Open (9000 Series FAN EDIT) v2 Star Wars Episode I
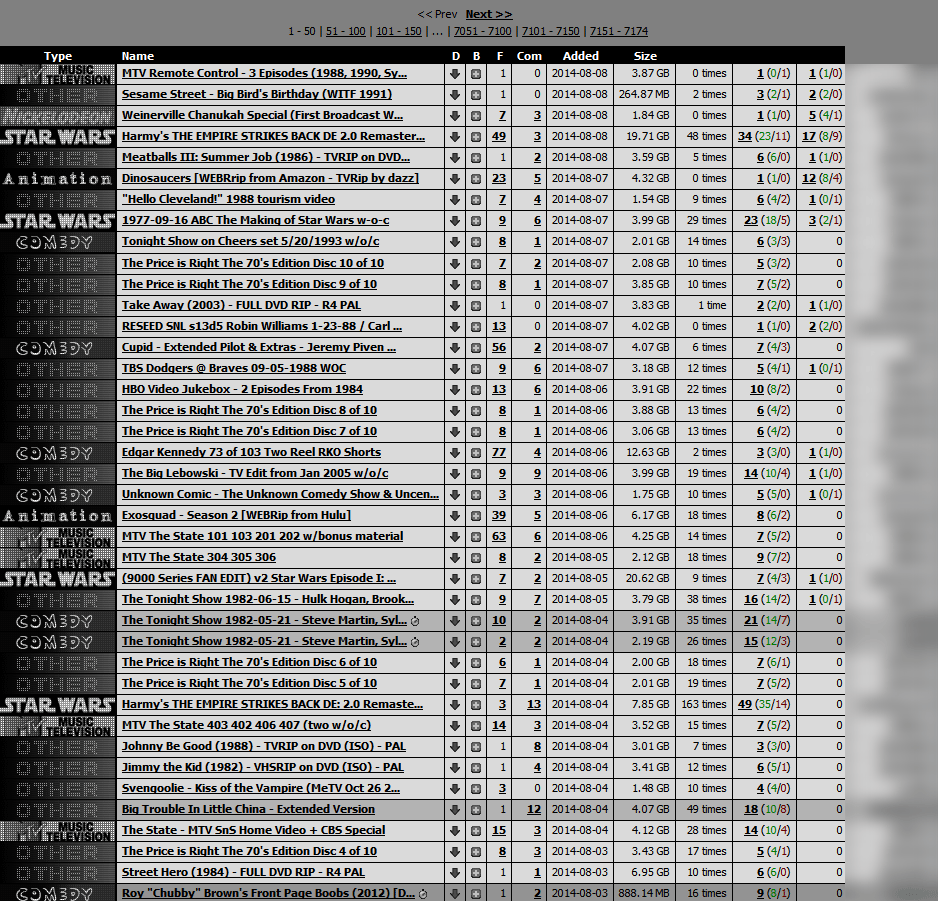938x901 pixels. 259,578
